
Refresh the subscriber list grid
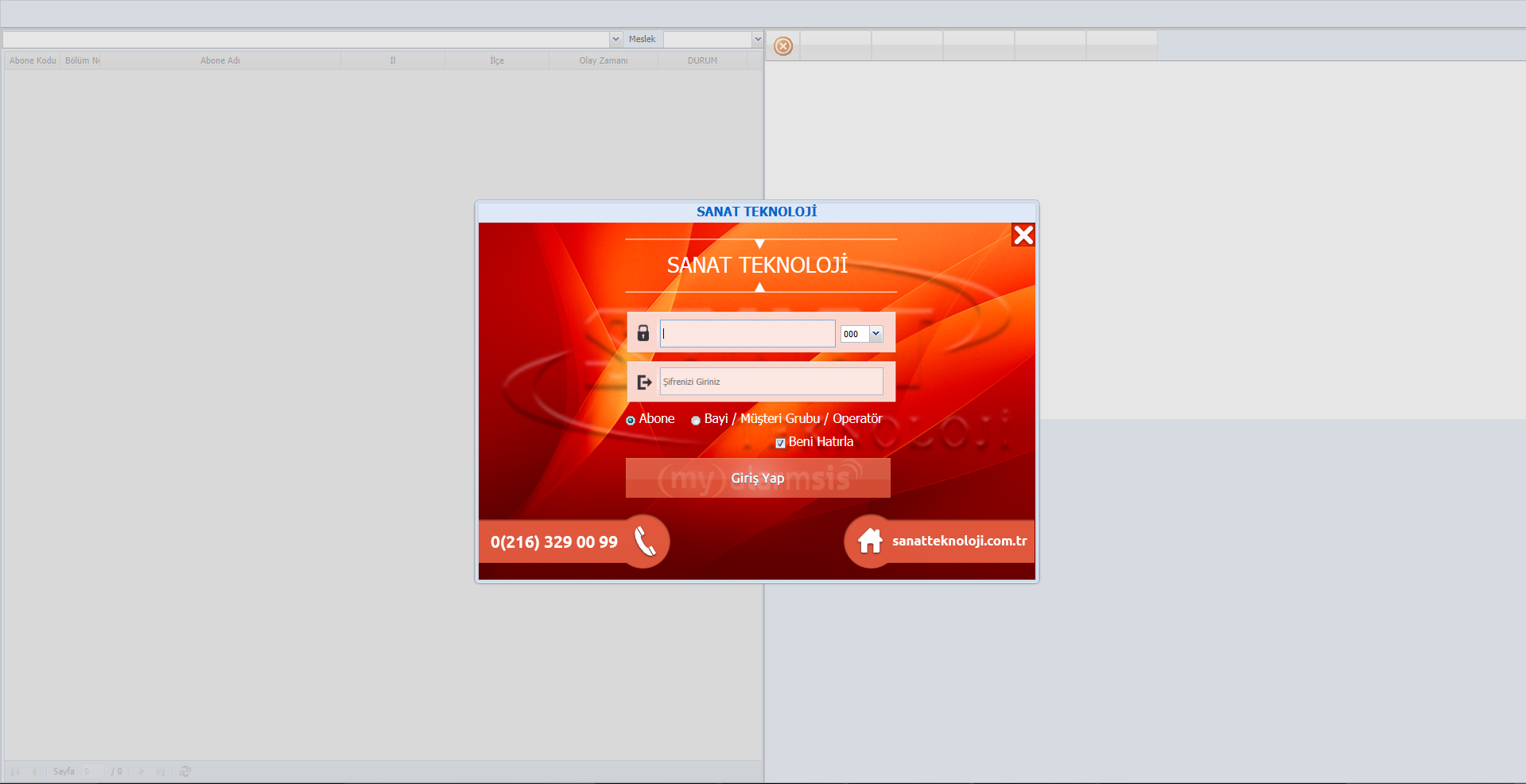click(185, 771)
